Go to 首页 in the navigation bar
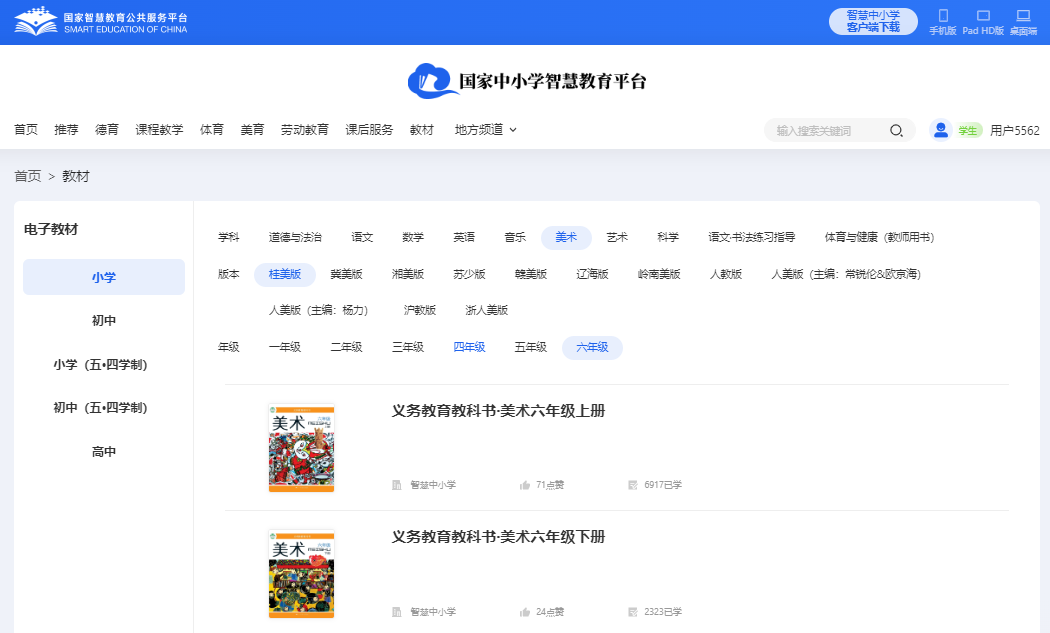 [26, 130]
